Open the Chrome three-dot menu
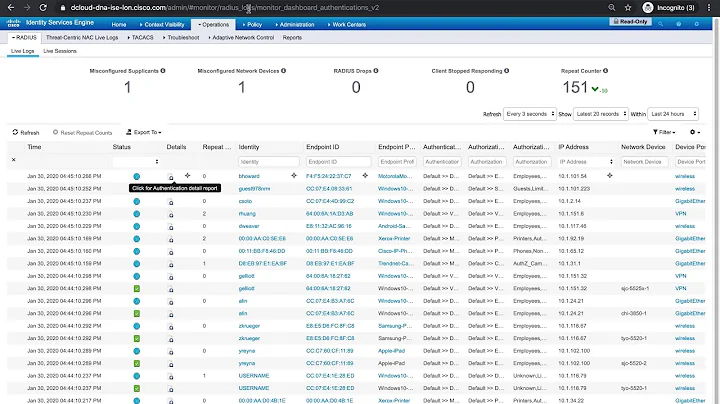 pos(709,7)
